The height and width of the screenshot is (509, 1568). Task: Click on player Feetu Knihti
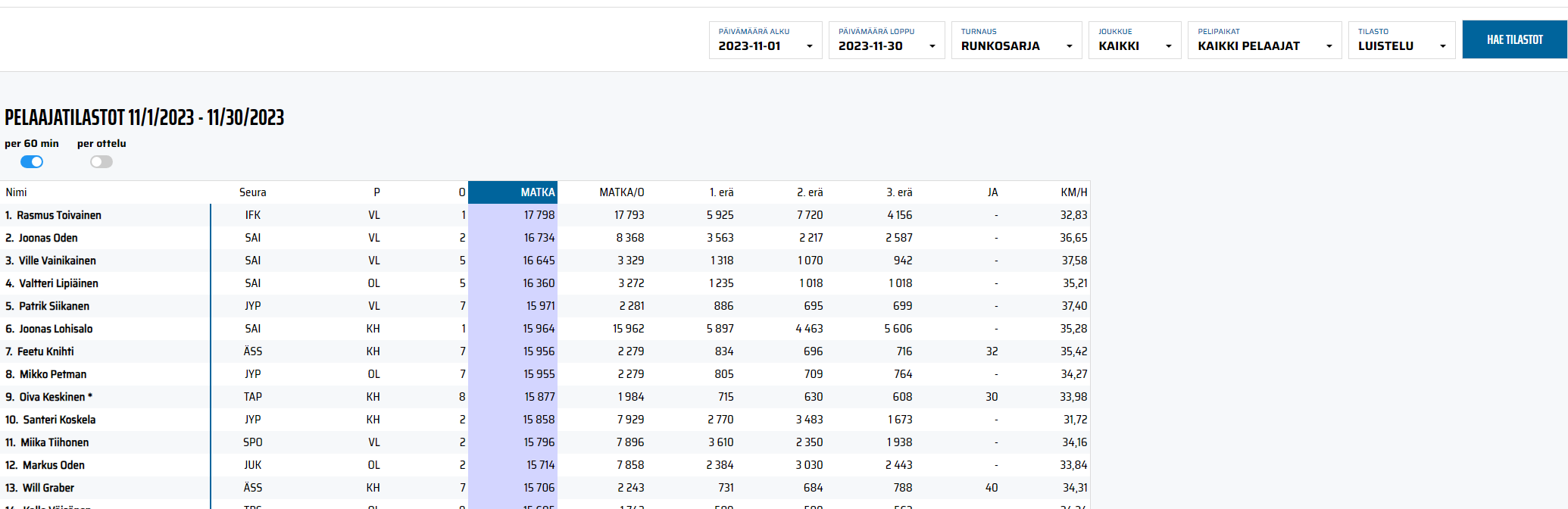pos(45,351)
